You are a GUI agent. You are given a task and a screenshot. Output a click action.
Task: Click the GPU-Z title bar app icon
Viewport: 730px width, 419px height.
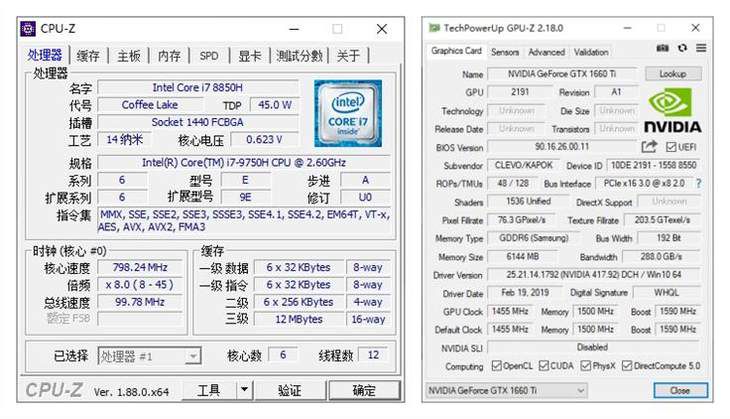click(434, 28)
